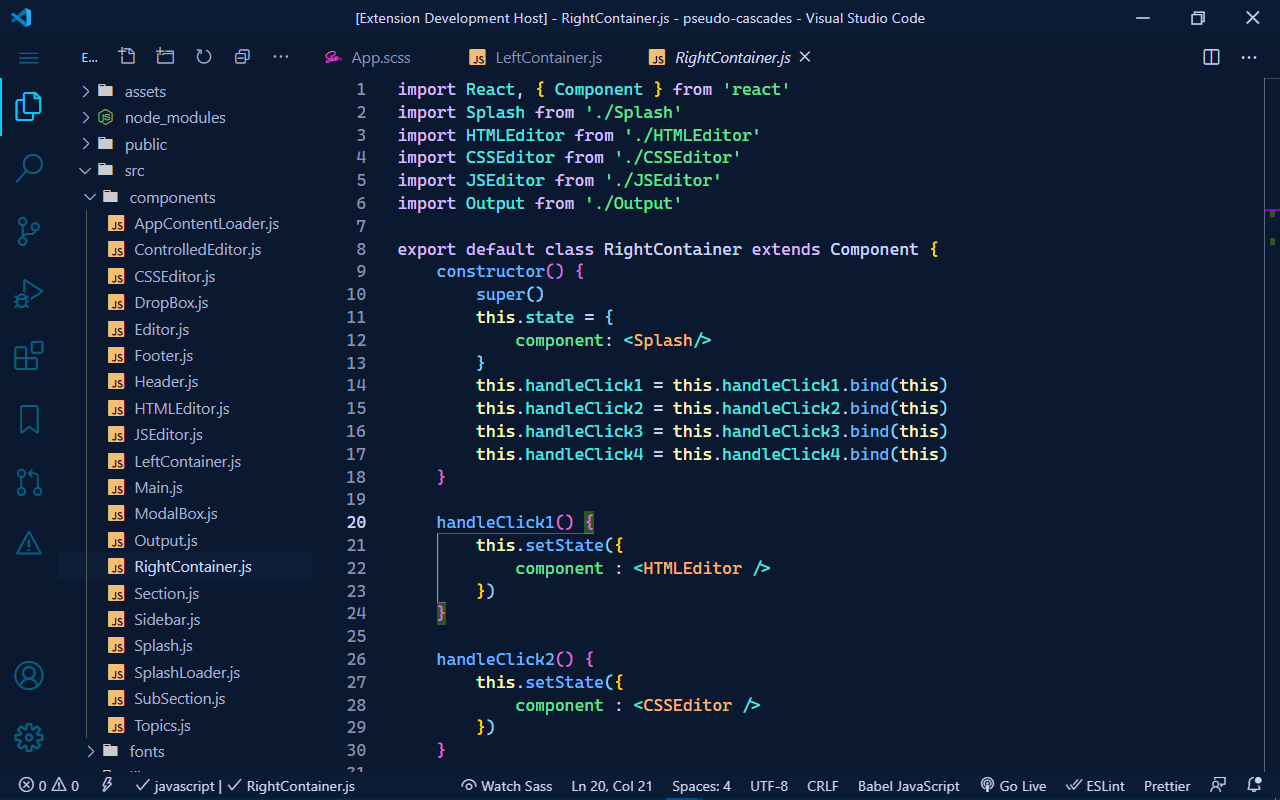Click ESLint status bar item
Viewport: 1280px width, 800px height.
(x=1095, y=786)
